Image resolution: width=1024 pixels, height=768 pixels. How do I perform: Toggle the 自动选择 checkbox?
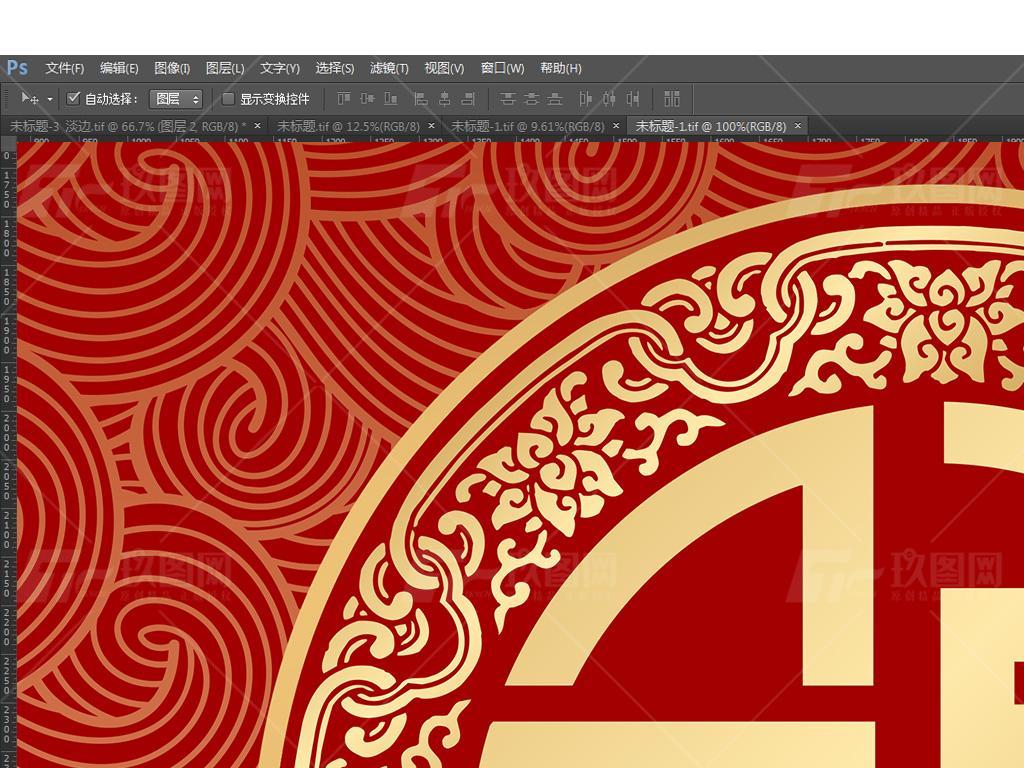coord(73,99)
